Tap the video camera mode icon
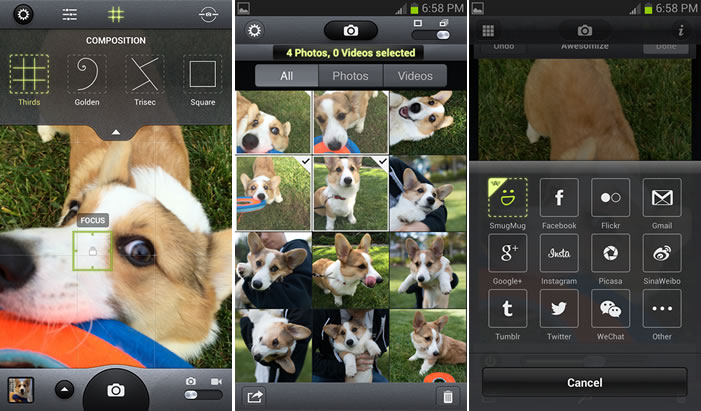 coord(216,381)
